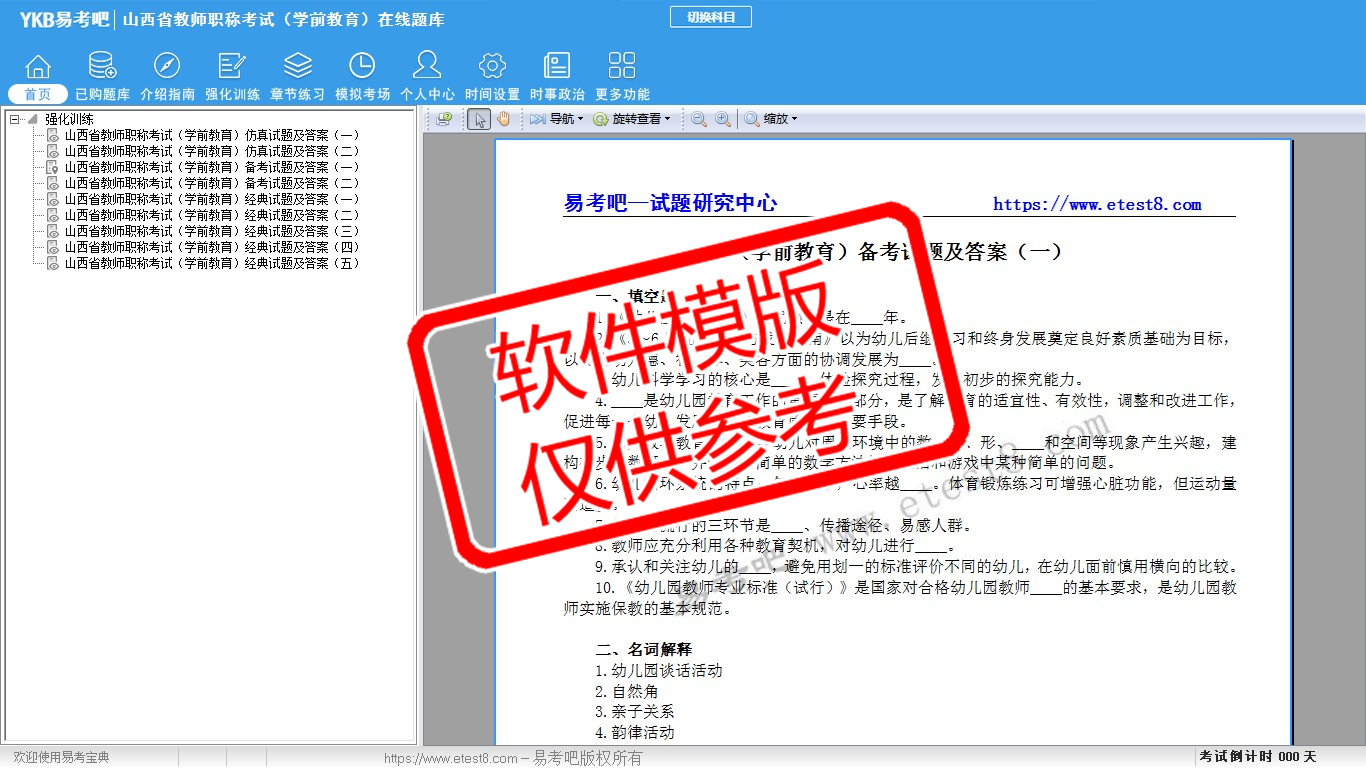Click line 4. 韵律活动
Screen dimensions: 1366x768
click(634, 733)
